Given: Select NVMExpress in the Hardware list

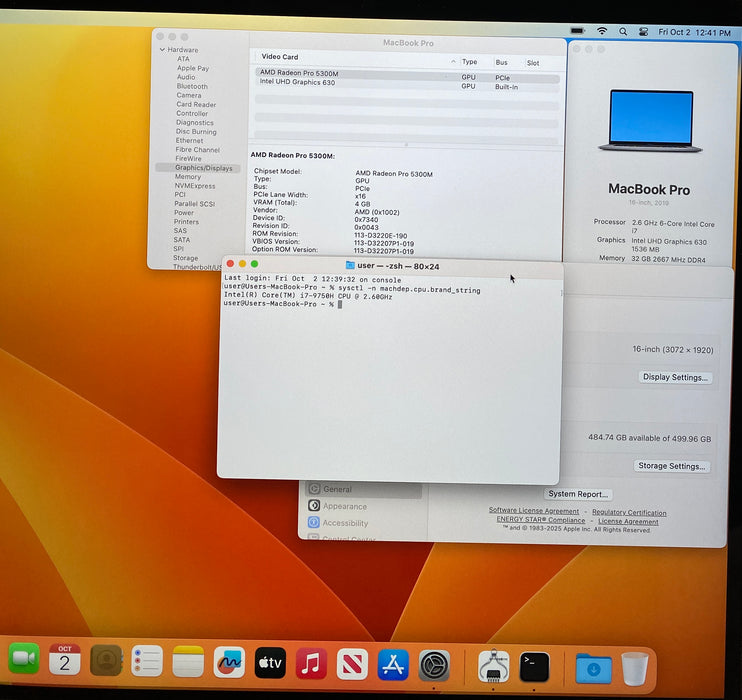Looking at the screenshot, I should 195,186.
